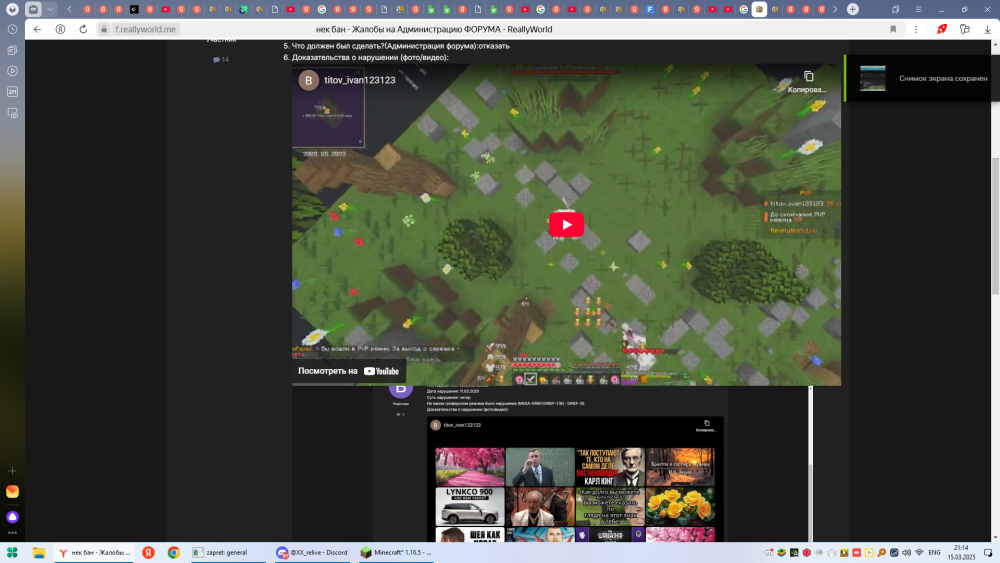1000x563 pixels.
Task: Open browser downloads
Action: 987,29
